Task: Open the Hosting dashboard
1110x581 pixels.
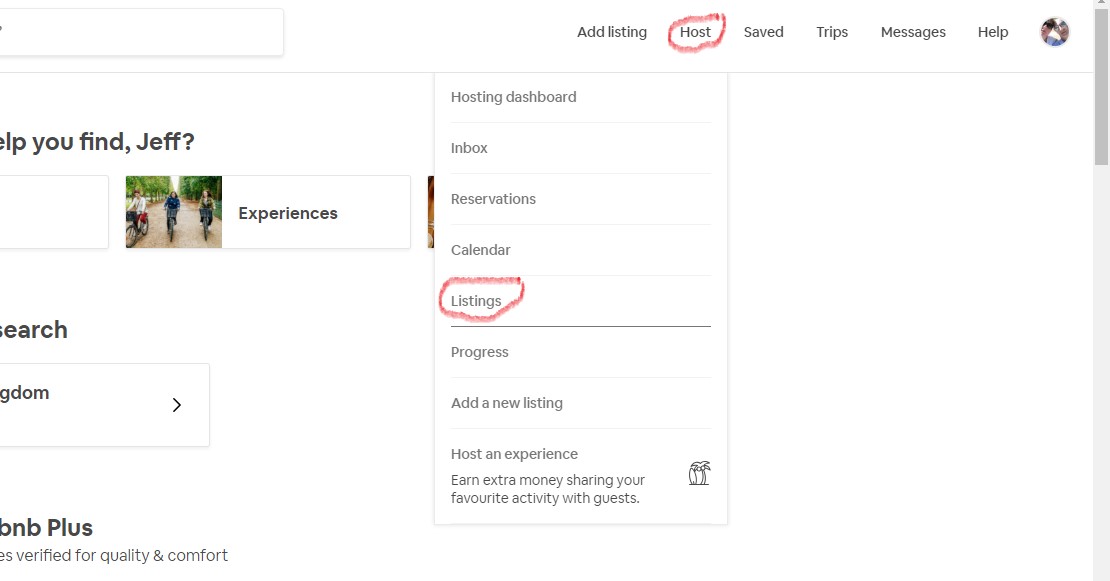Action: click(513, 96)
